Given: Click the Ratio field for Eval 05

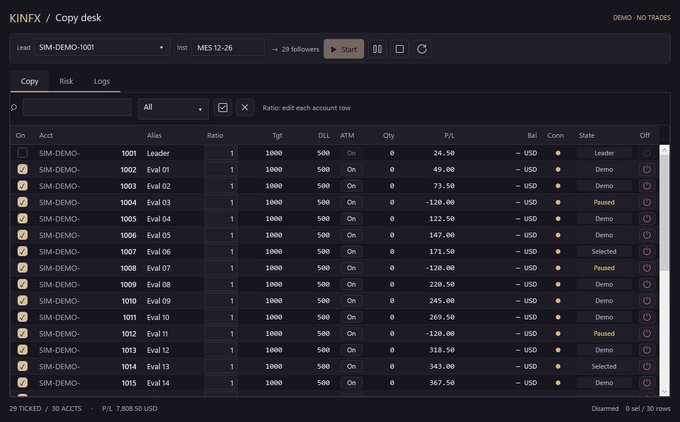Looking at the screenshot, I should [221, 235].
